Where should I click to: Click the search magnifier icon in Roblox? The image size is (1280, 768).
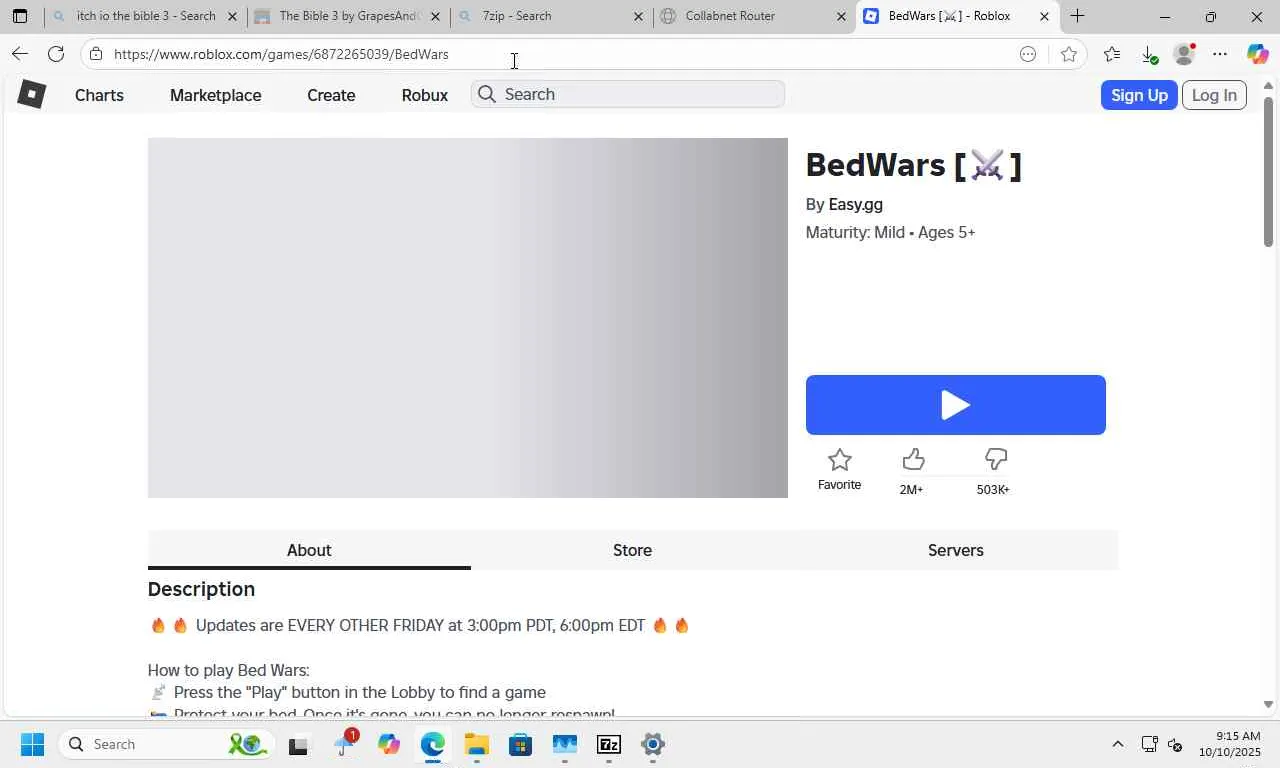point(487,94)
